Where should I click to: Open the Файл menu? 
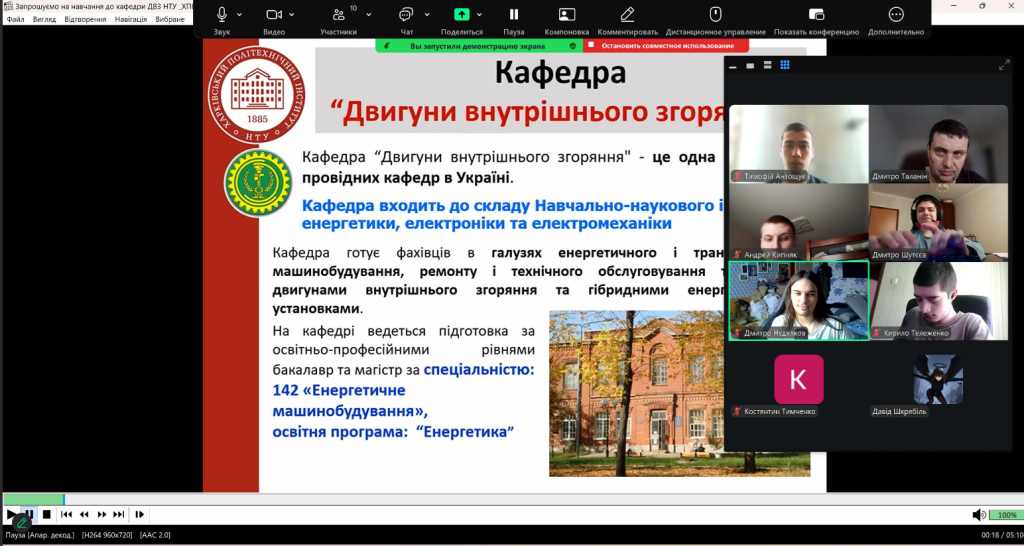[15, 19]
